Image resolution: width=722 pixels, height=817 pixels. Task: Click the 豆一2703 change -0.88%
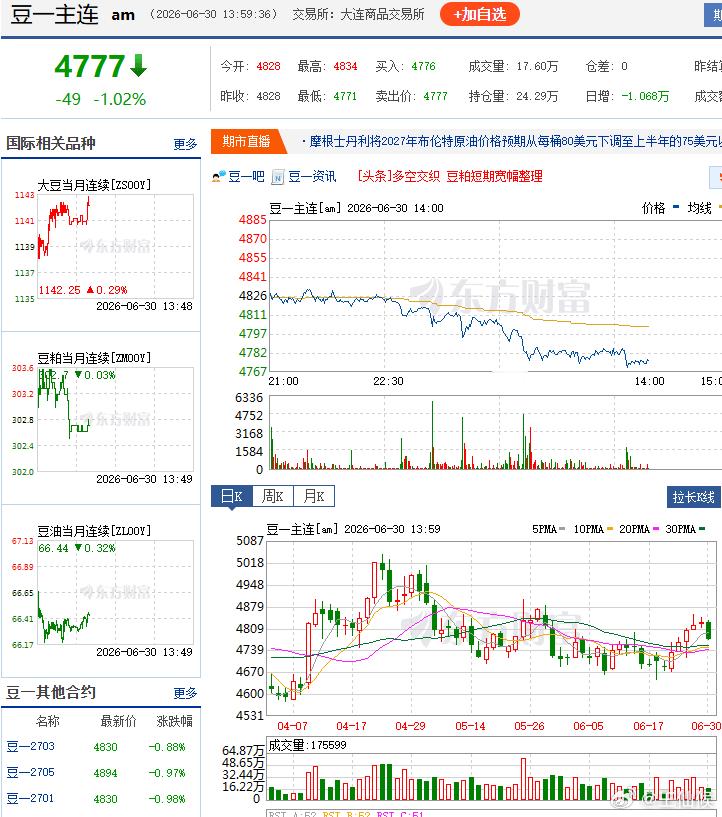click(167, 747)
